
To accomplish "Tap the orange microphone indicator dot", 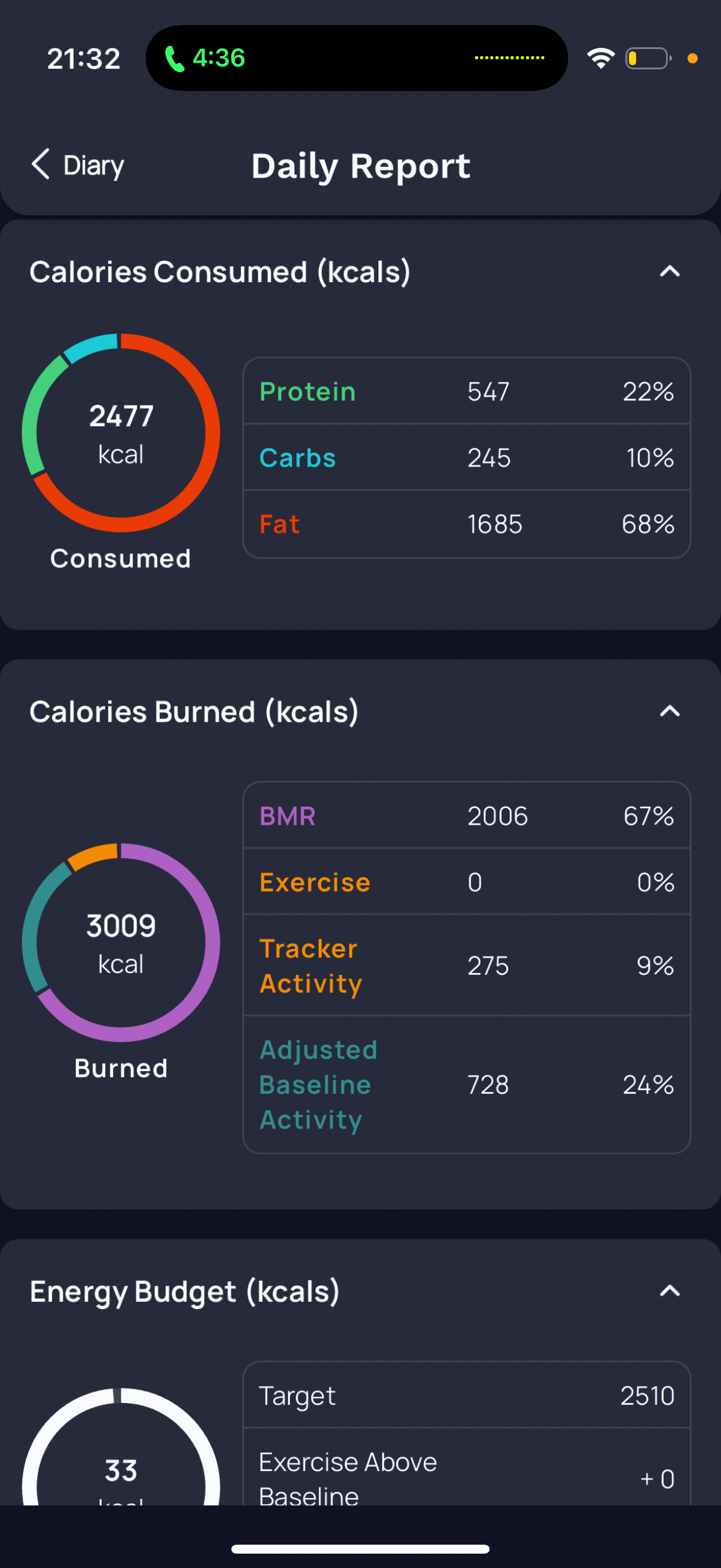I will click(692, 59).
